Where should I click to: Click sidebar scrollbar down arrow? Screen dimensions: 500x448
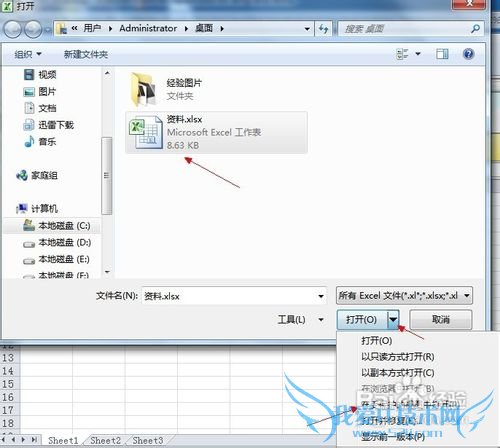click(107, 272)
